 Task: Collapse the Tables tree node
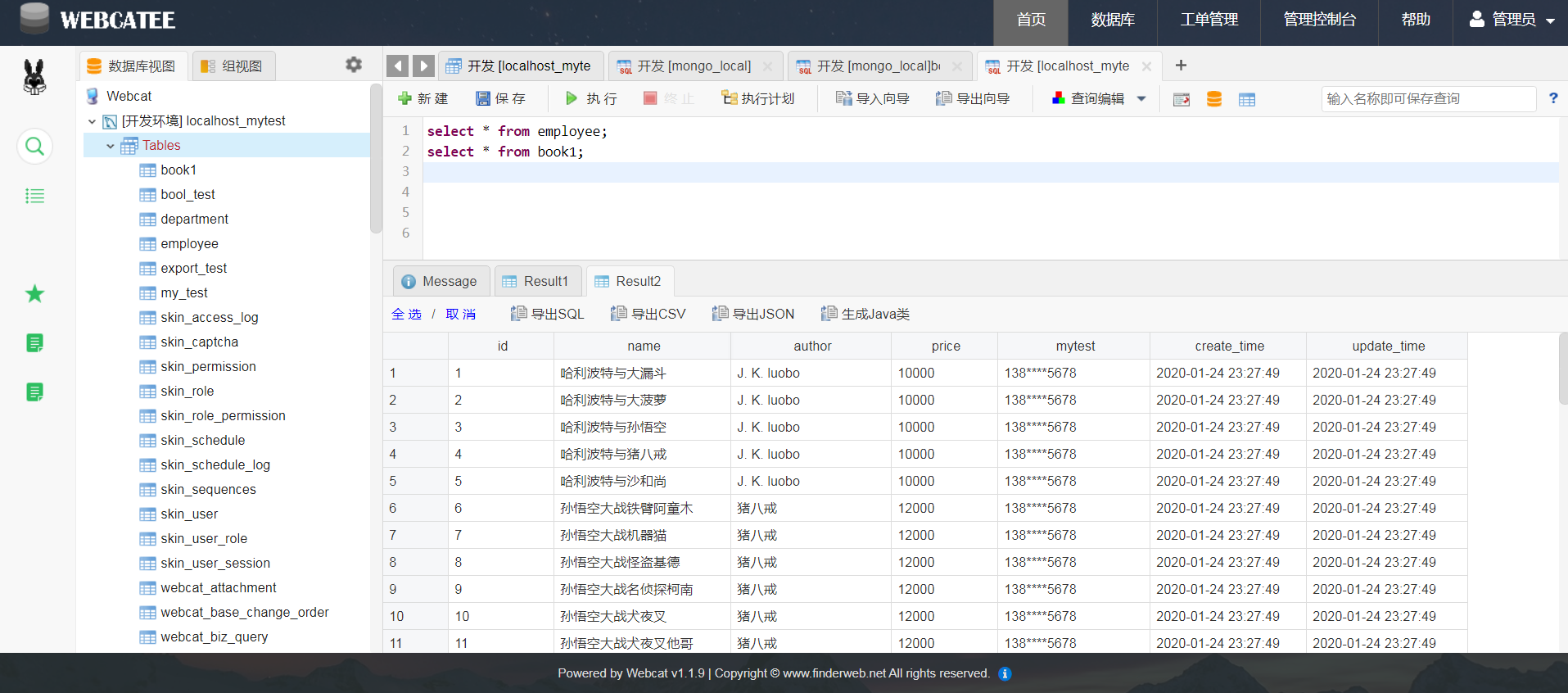click(111, 146)
